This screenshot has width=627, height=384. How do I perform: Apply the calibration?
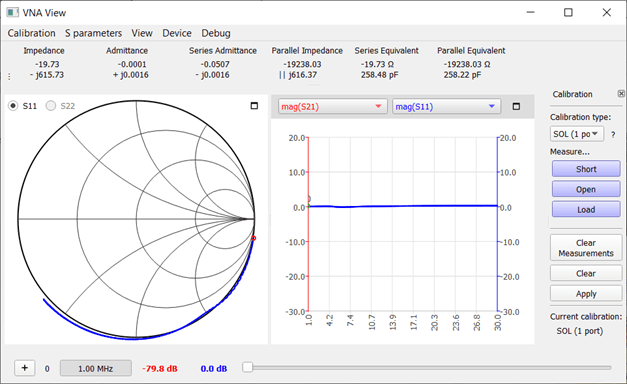click(x=586, y=294)
